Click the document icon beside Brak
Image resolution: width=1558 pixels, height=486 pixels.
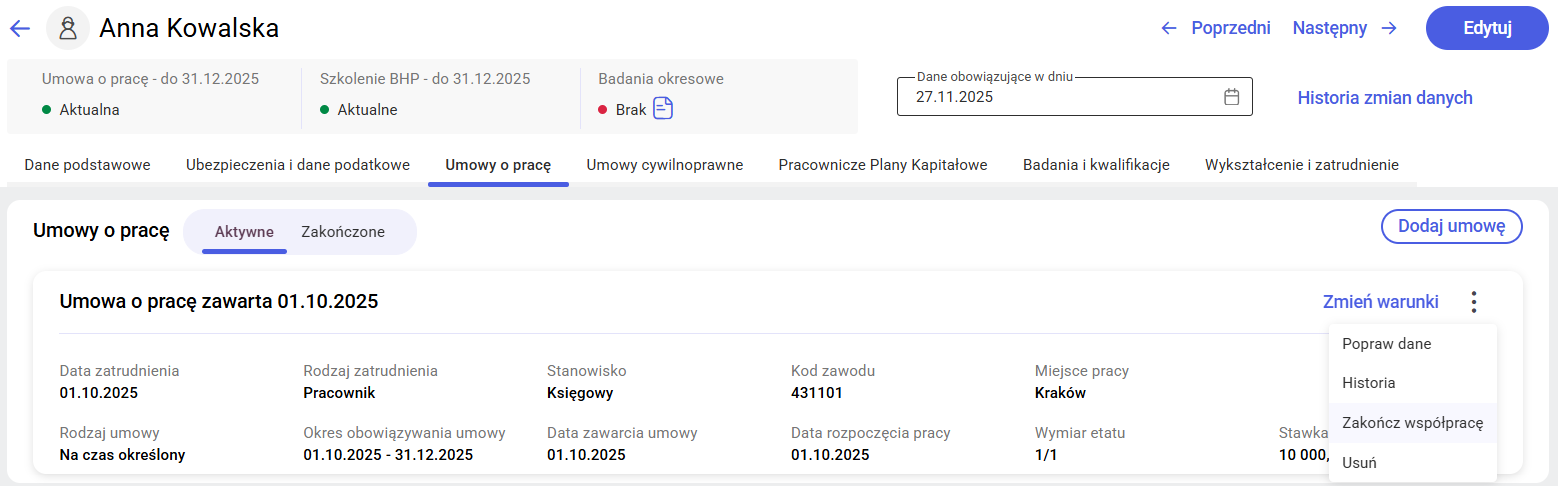click(663, 108)
